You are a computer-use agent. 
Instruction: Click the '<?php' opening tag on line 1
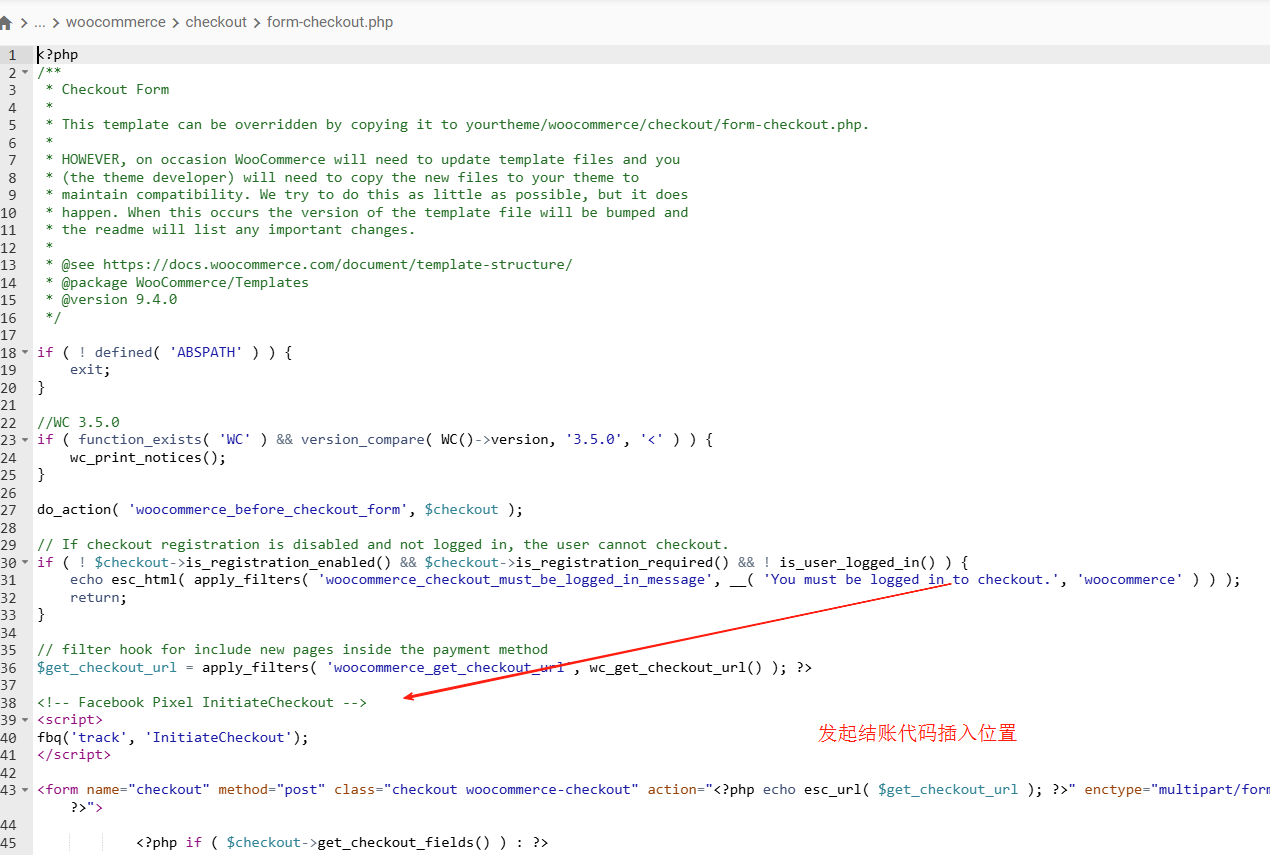click(x=58, y=54)
